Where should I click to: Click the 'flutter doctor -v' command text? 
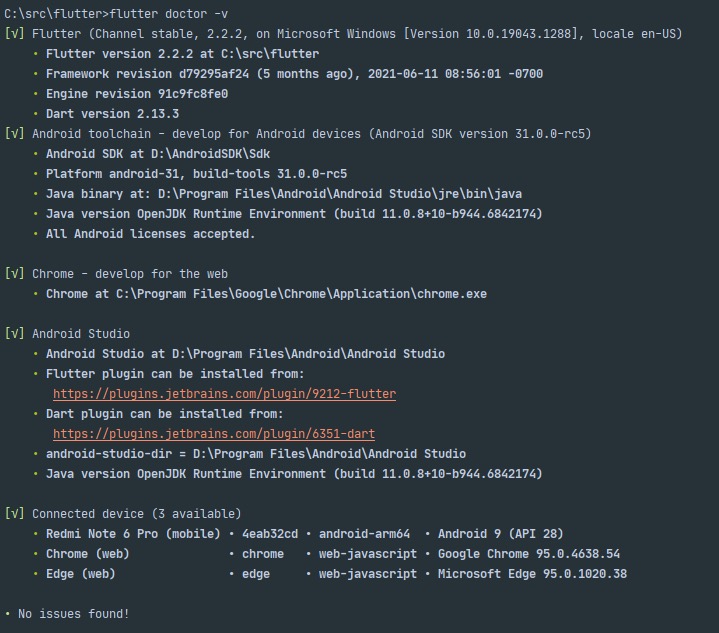(168, 14)
